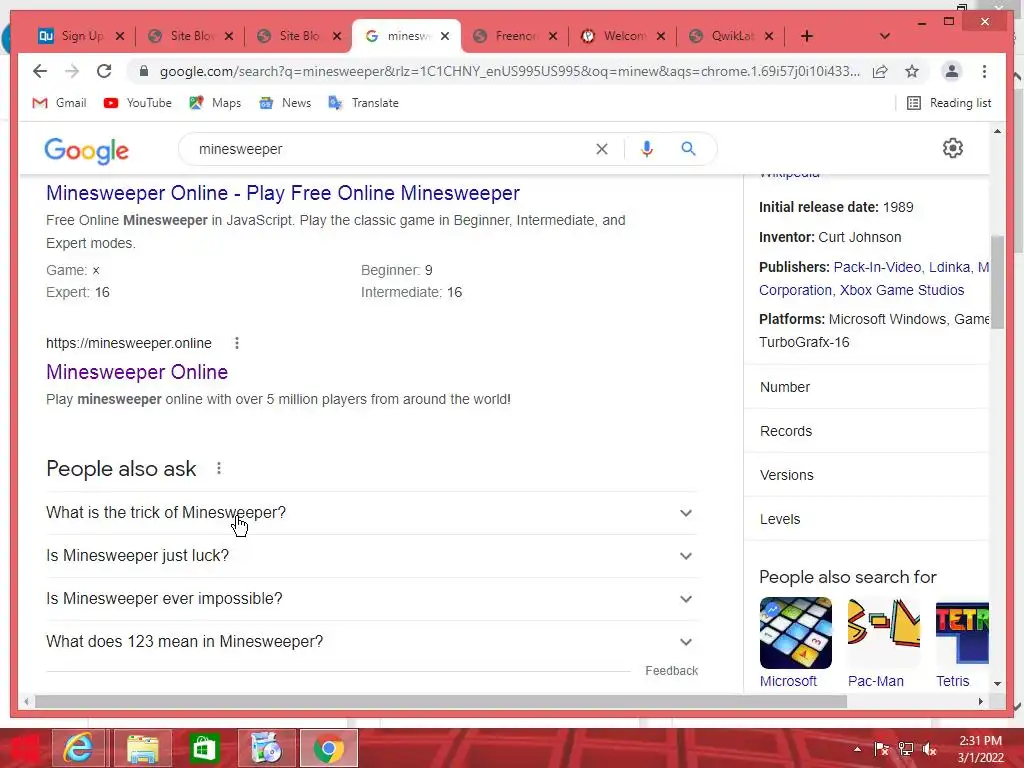Image resolution: width=1024 pixels, height=768 pixels.
Task: Open the Gmail bookmark
Action: click(59, 103)
